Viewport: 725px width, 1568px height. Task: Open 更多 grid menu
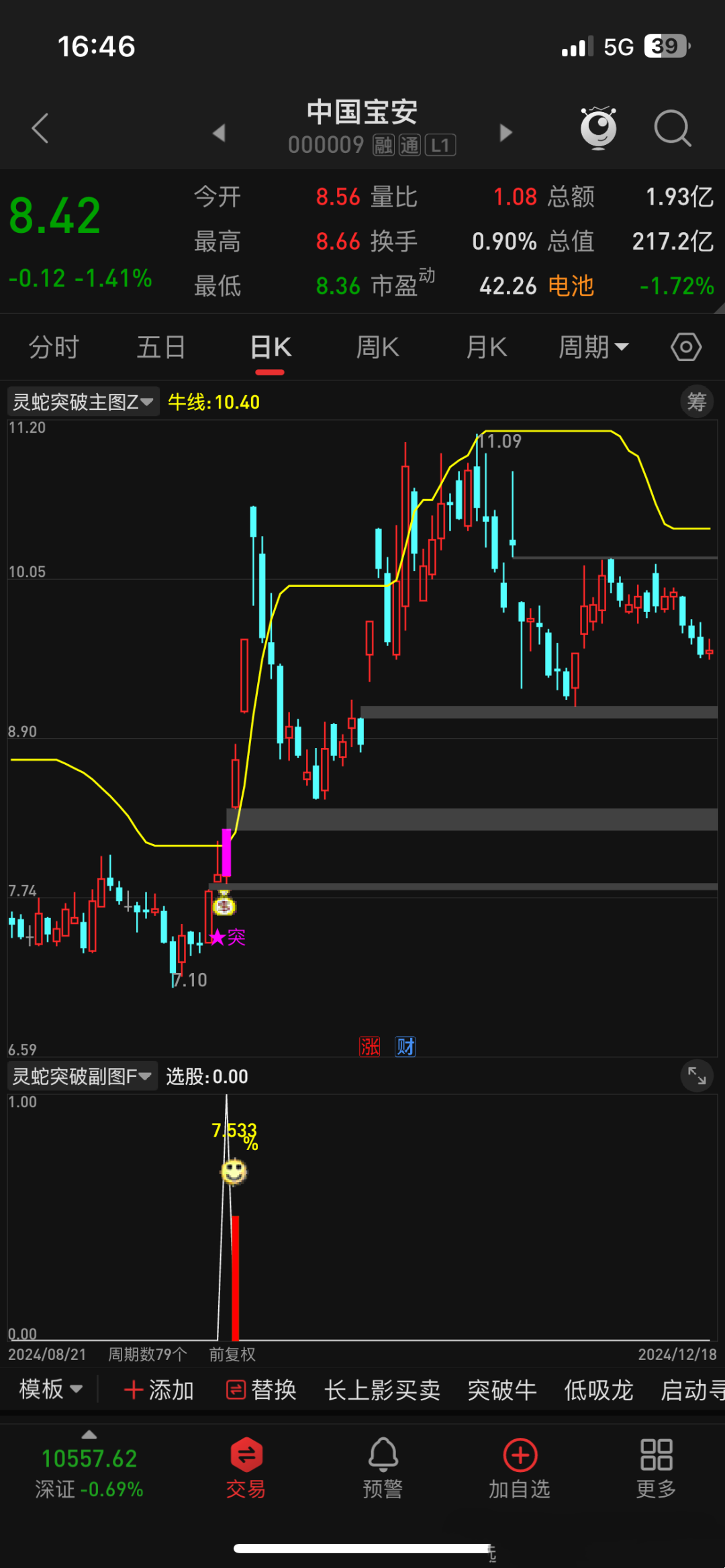(656, 1469)
